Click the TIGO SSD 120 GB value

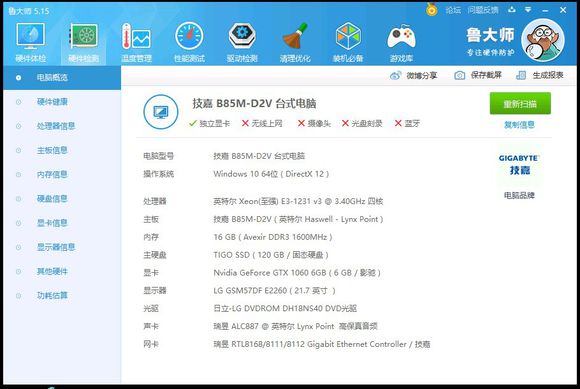coord(271,255)
